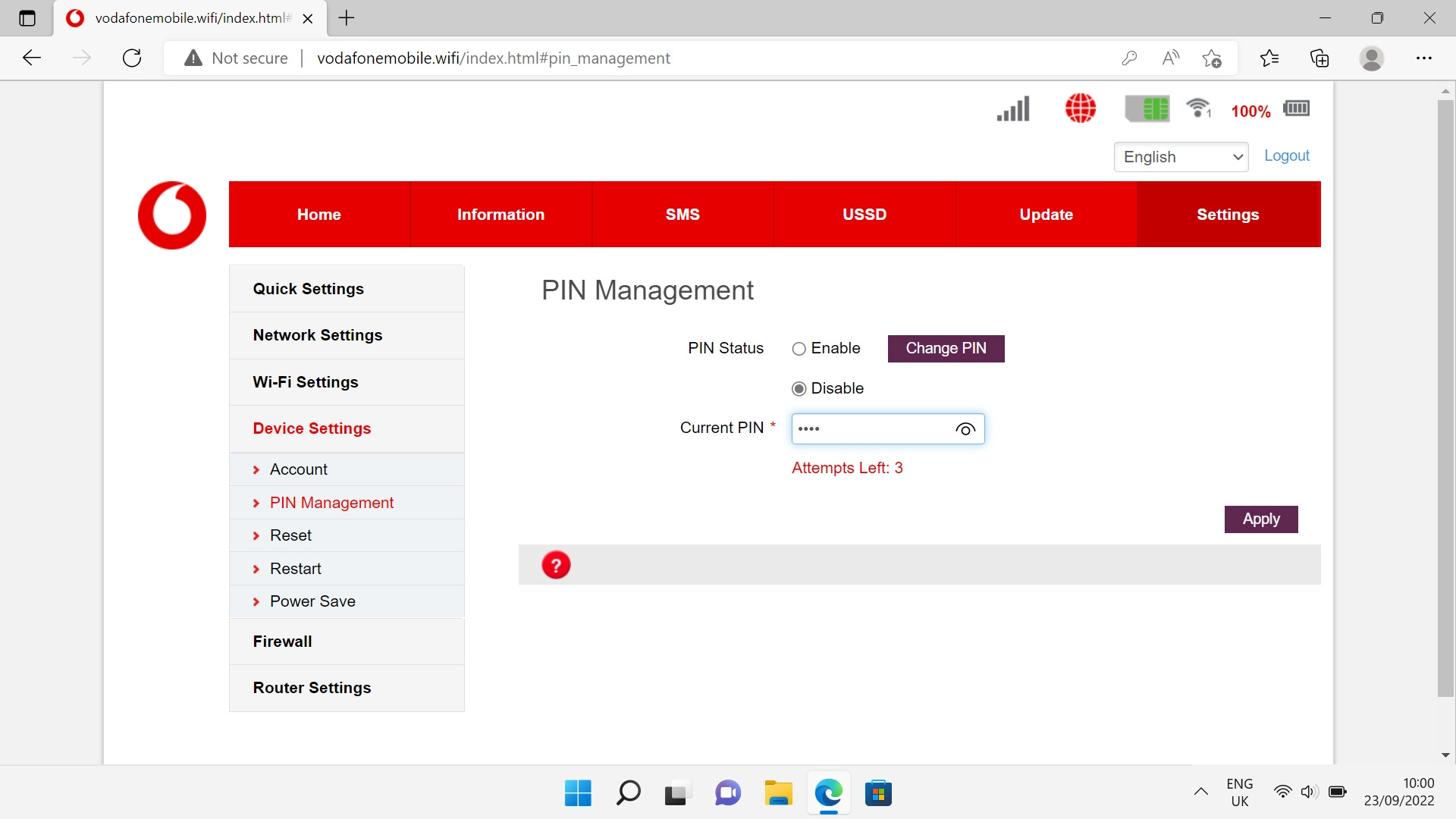Select the Enable PIN radio button
Viewport: 1456px width, 819px height.
click(x=799, y=349)
